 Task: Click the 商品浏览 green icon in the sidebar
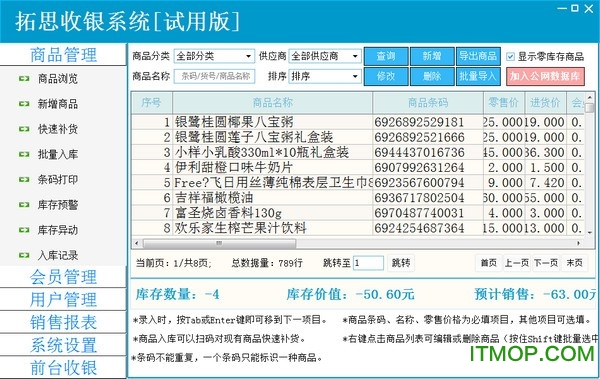[x=24, y=78]
